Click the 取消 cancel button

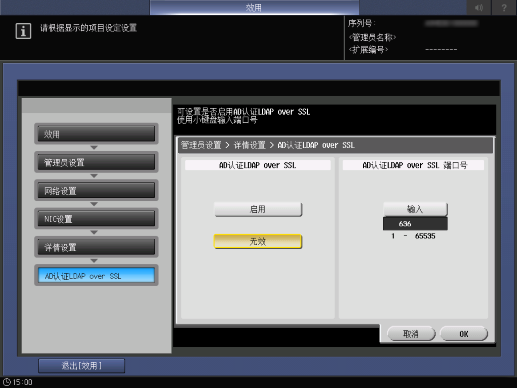[411, 334]
